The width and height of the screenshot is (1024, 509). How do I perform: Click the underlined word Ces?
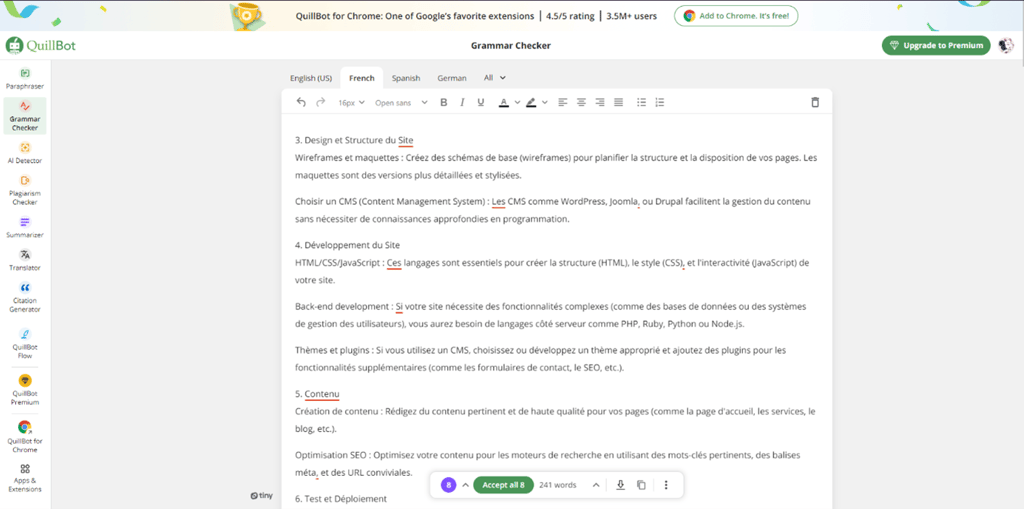tap(394, 263)
